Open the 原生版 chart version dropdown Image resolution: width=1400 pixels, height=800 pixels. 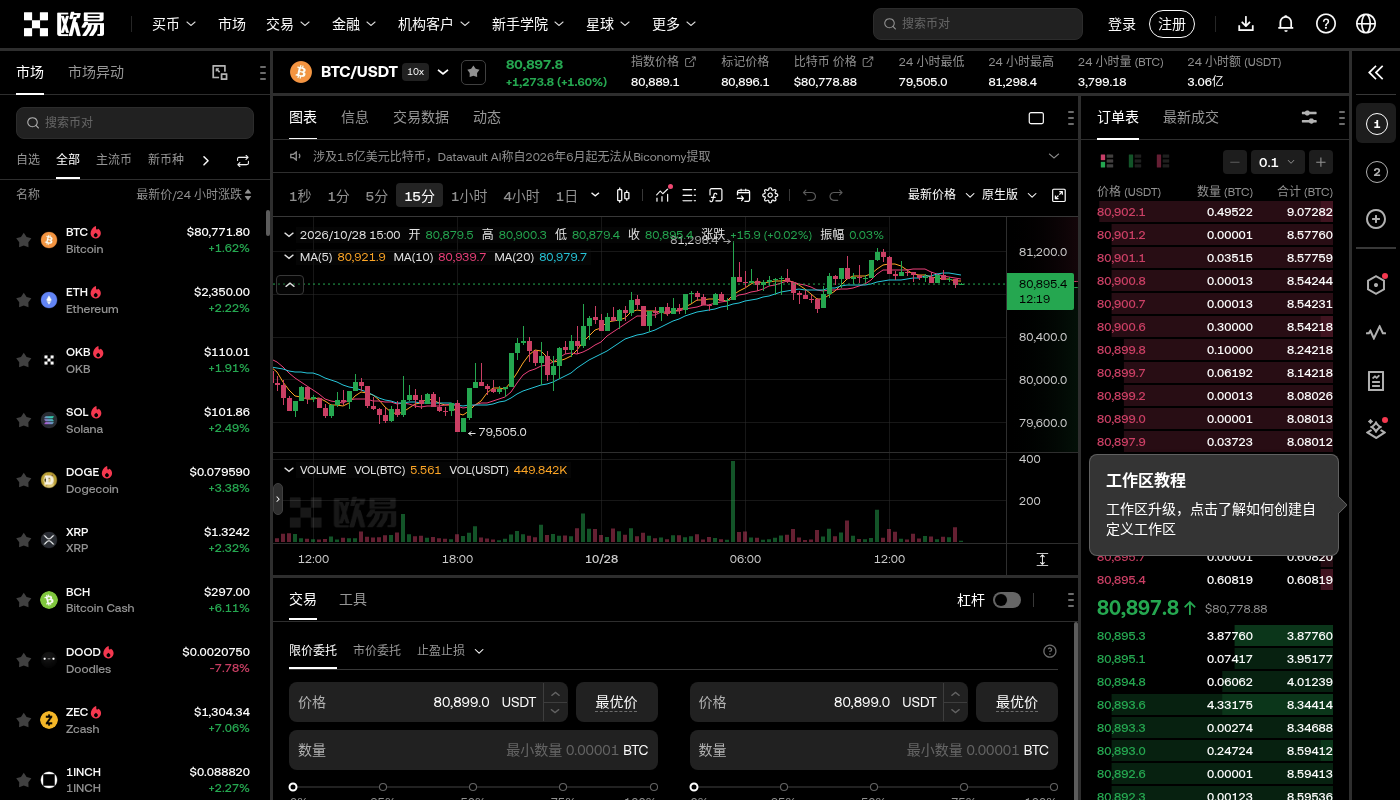tap(1009, 195)
